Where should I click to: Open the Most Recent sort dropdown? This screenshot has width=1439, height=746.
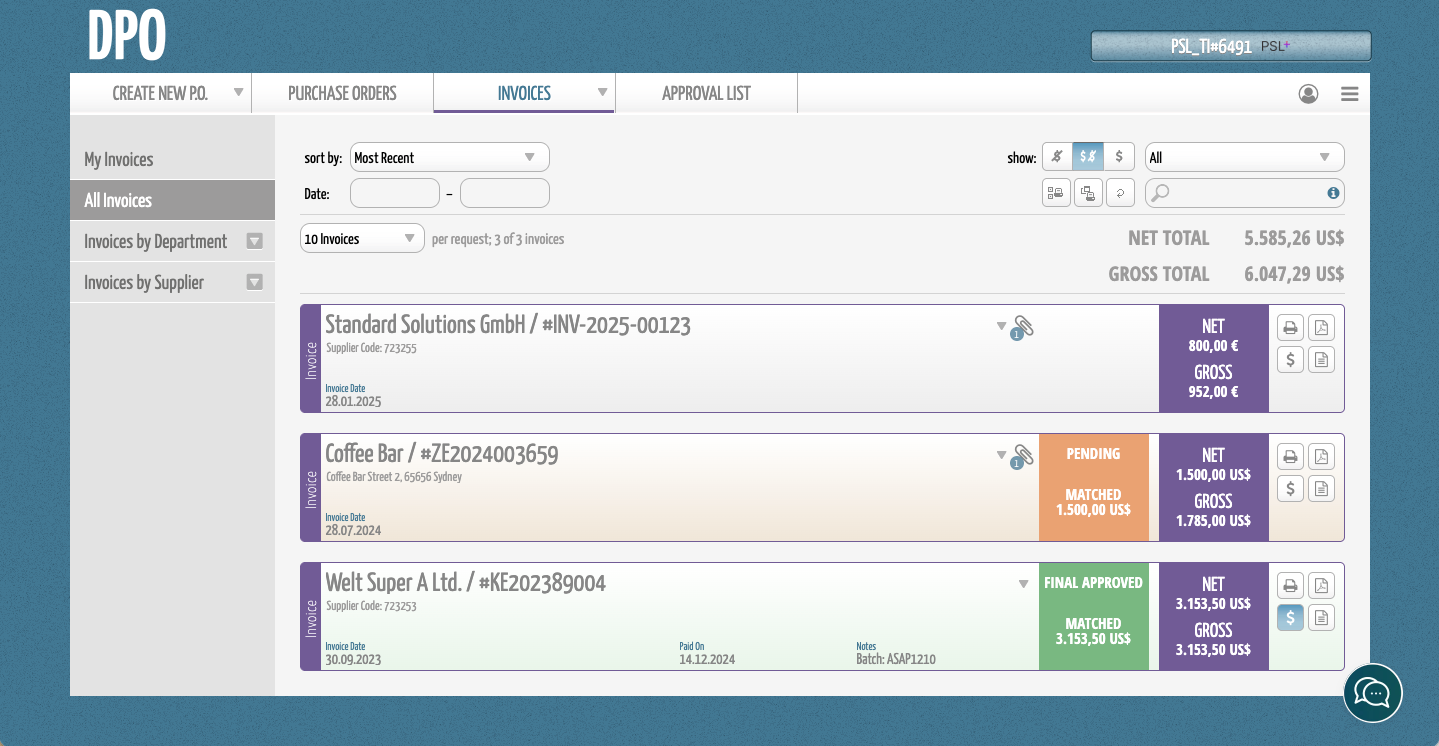point(450,157)
